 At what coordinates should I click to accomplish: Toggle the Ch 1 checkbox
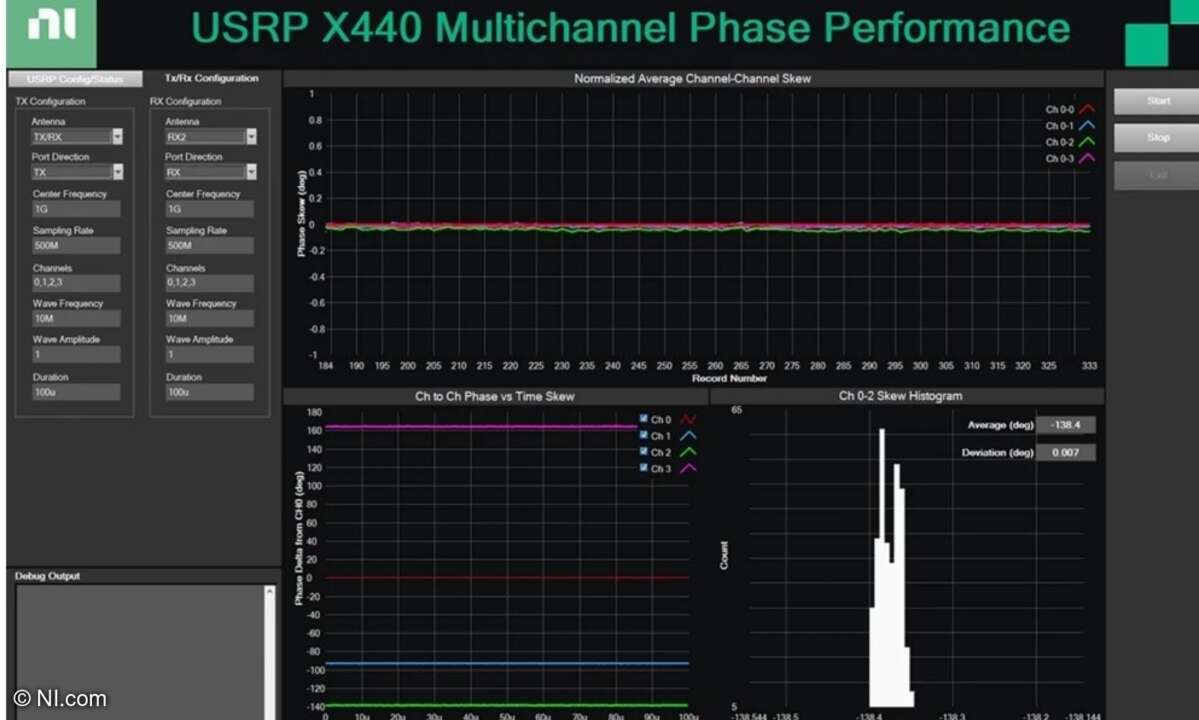tap(643, 435)
